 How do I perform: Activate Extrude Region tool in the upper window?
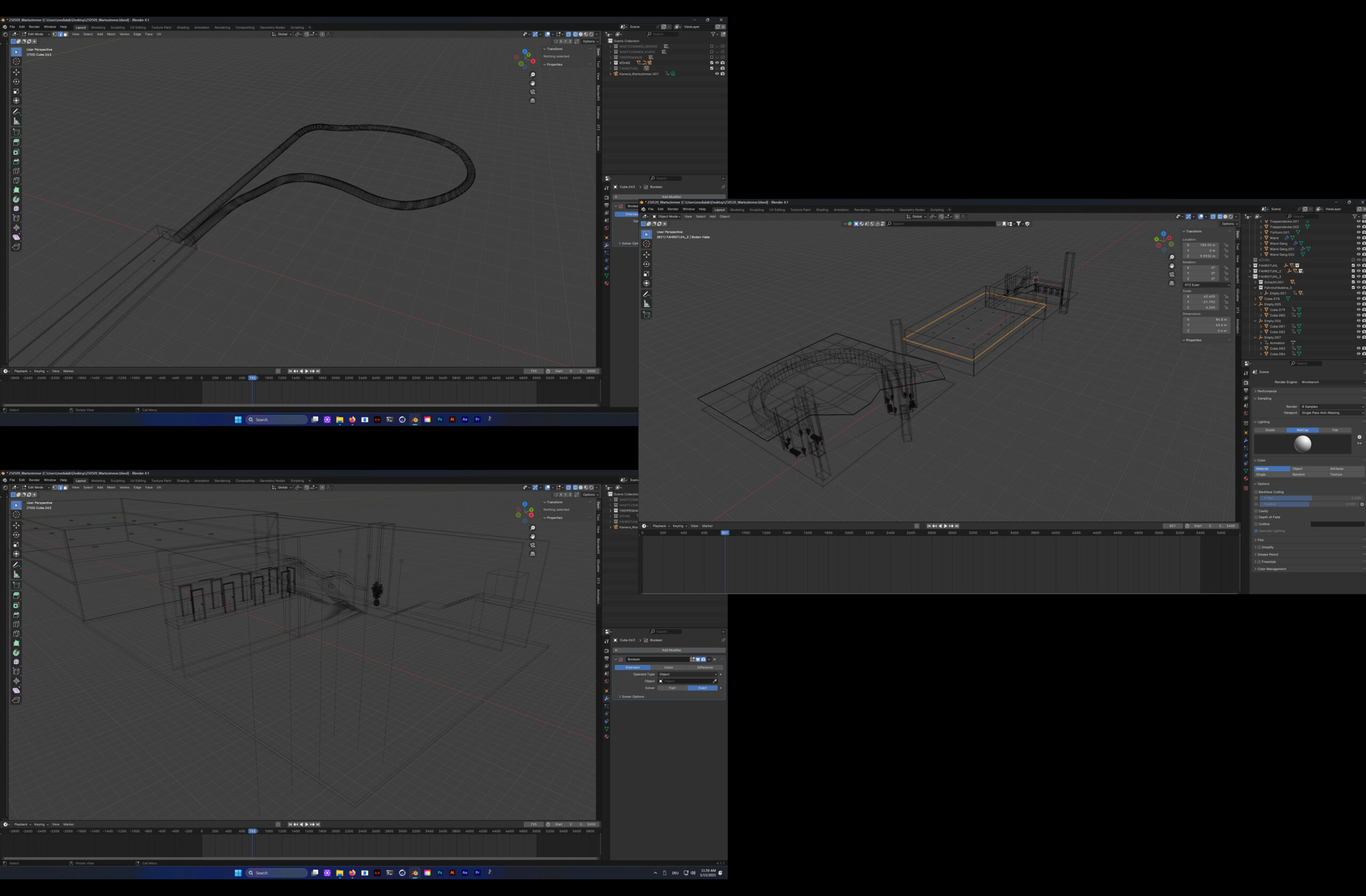tap(16, 142)
